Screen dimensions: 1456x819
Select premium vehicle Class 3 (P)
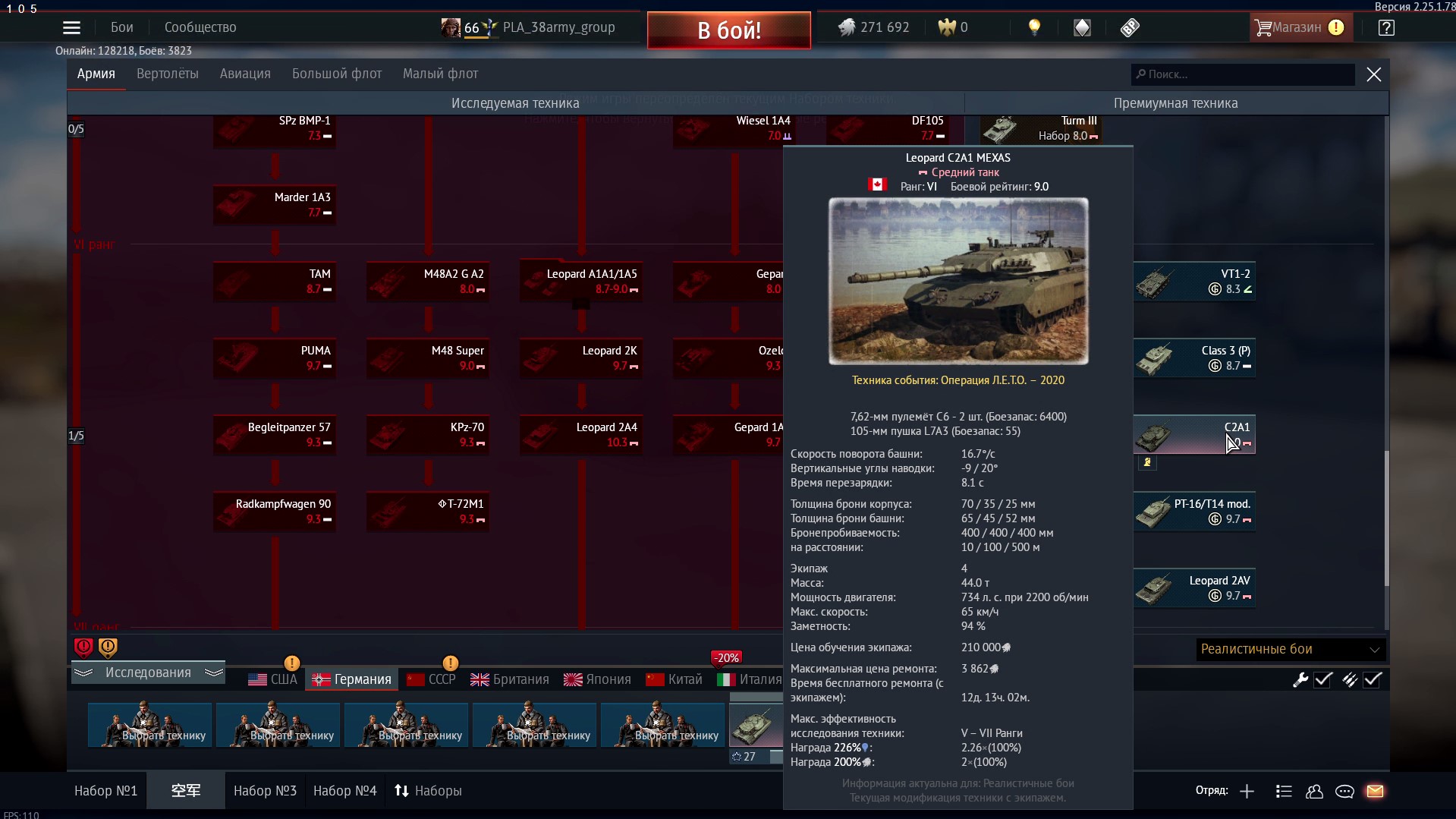[1194, 358]
